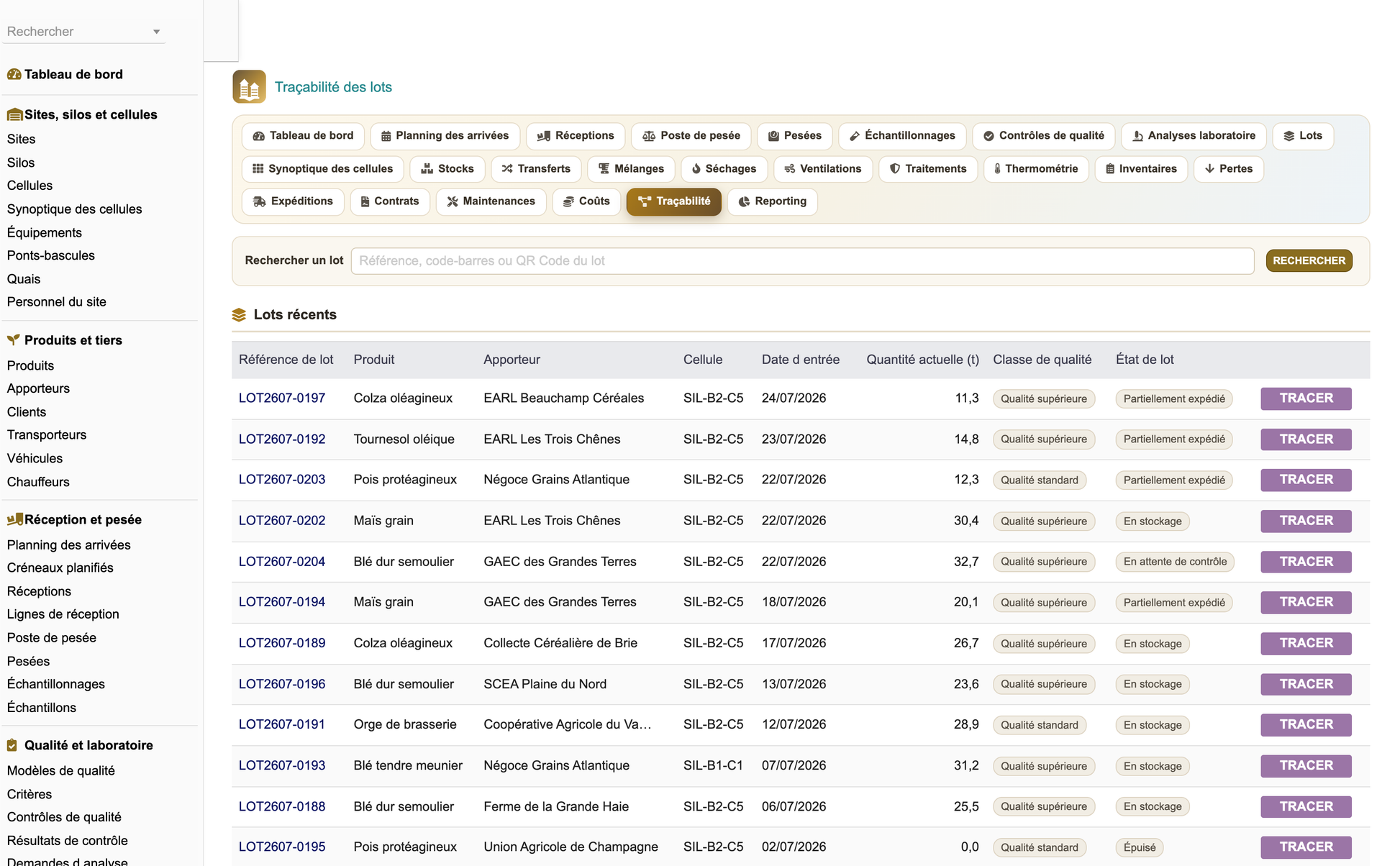Open the Pertes tab
1400x866 pixels.
click(1228, 169)
